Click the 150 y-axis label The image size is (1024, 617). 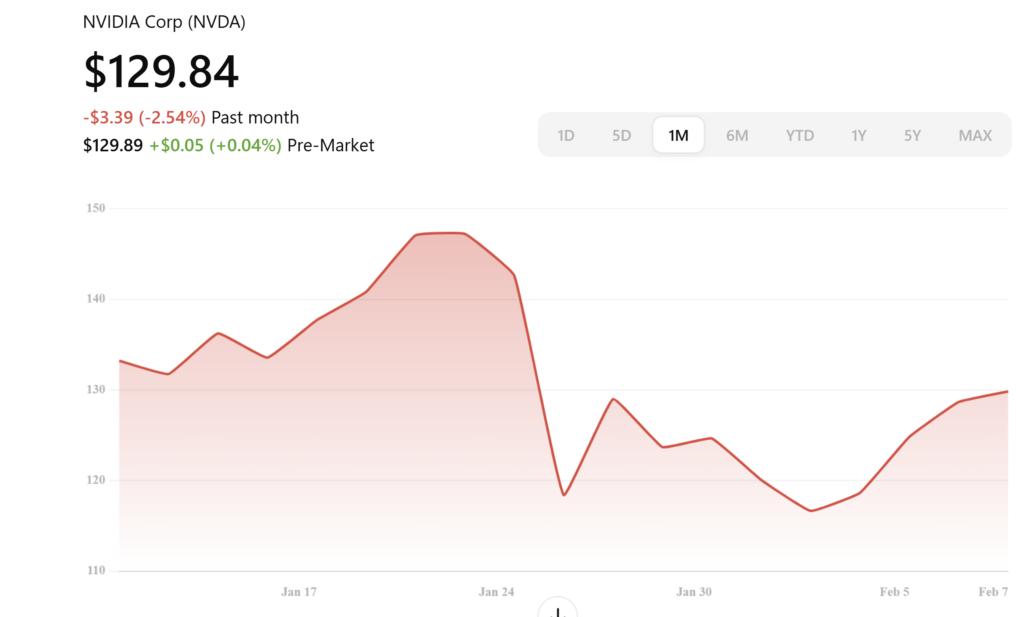point(97,209)
